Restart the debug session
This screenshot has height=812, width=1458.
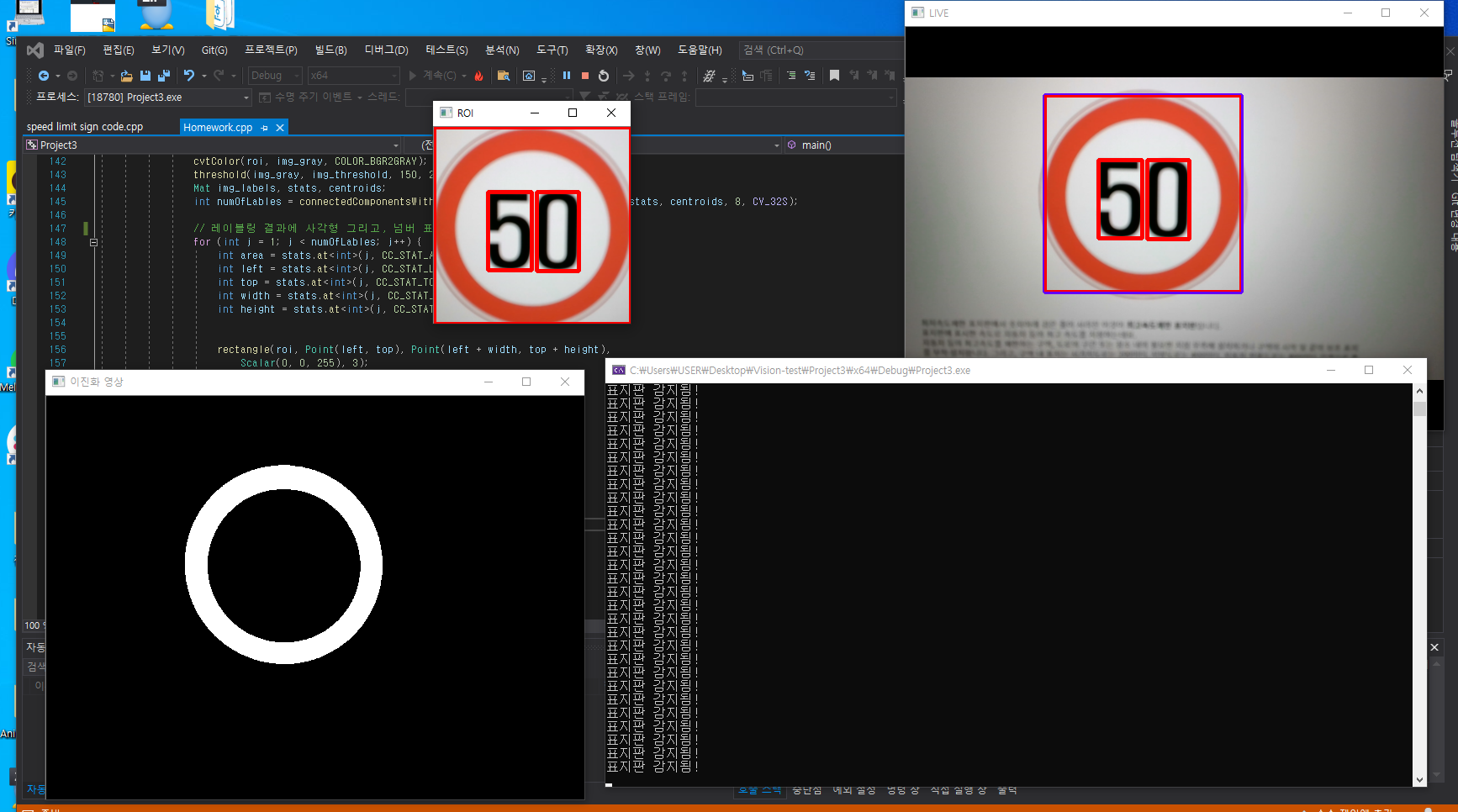pos(604,76)
